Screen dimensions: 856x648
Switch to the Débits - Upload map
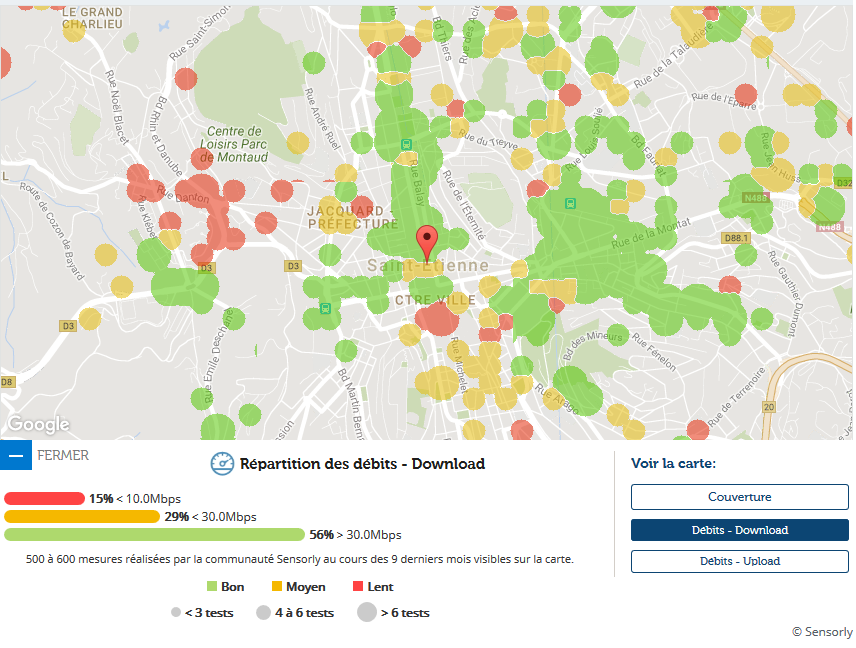point(739,561)
